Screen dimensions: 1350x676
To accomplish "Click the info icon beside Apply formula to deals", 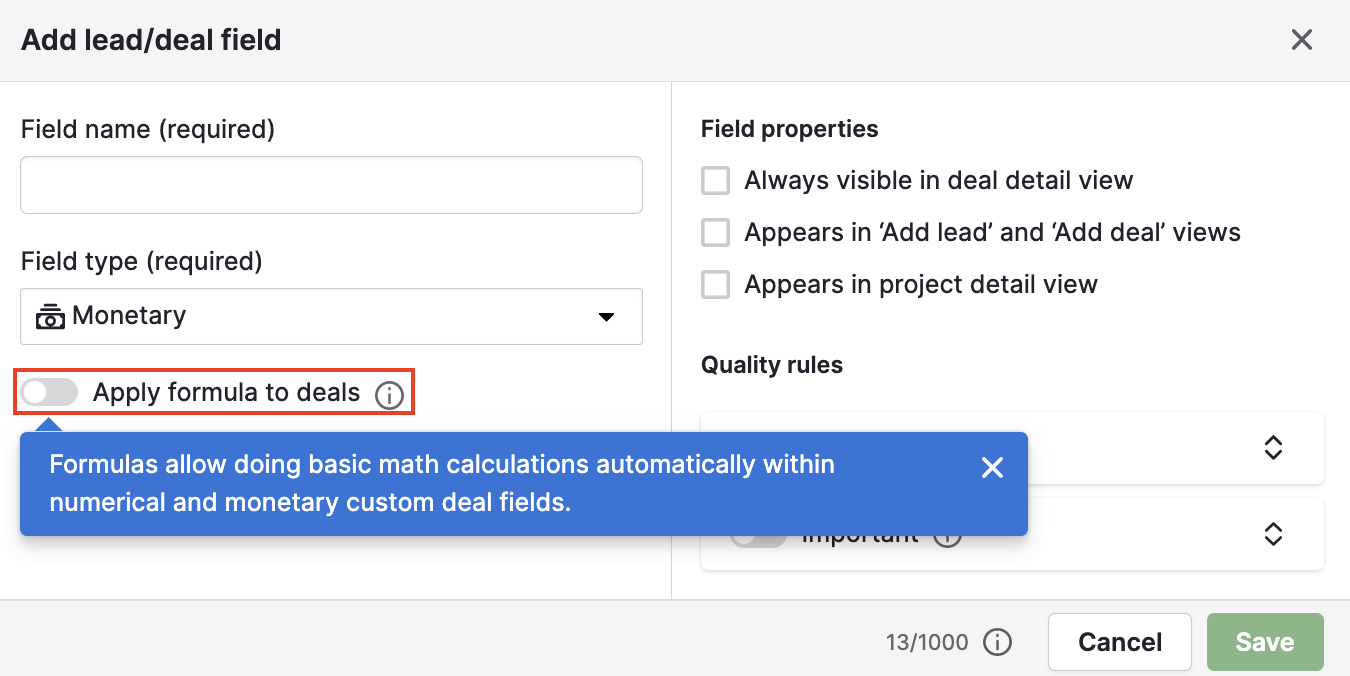I will click(x=389, y=396).
